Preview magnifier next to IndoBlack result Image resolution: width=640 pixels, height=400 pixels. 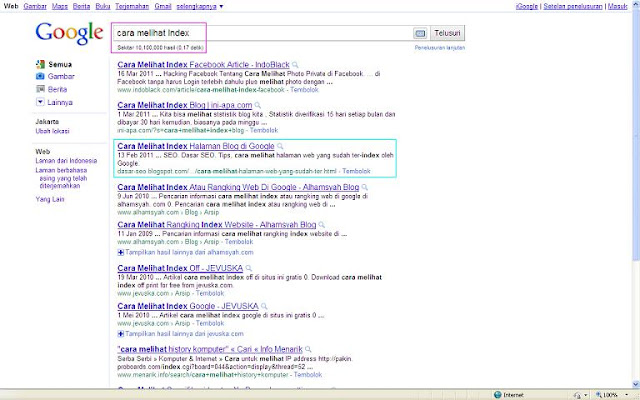[x=295, y=64]
